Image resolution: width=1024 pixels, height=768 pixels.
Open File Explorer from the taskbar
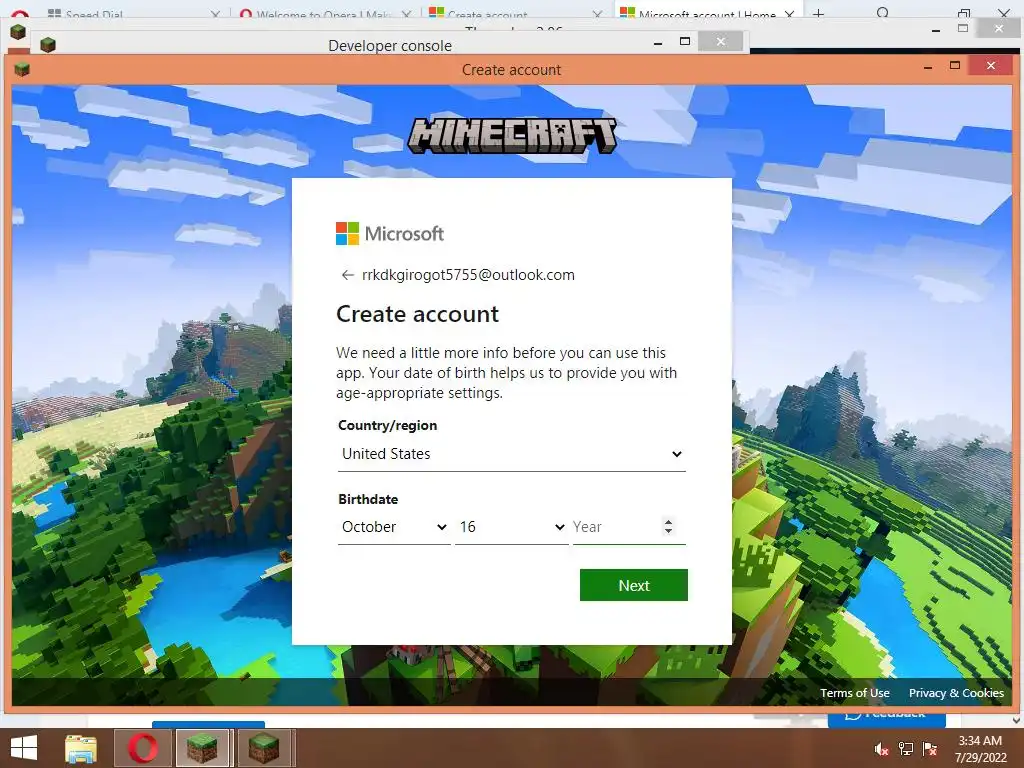(81, 748)
